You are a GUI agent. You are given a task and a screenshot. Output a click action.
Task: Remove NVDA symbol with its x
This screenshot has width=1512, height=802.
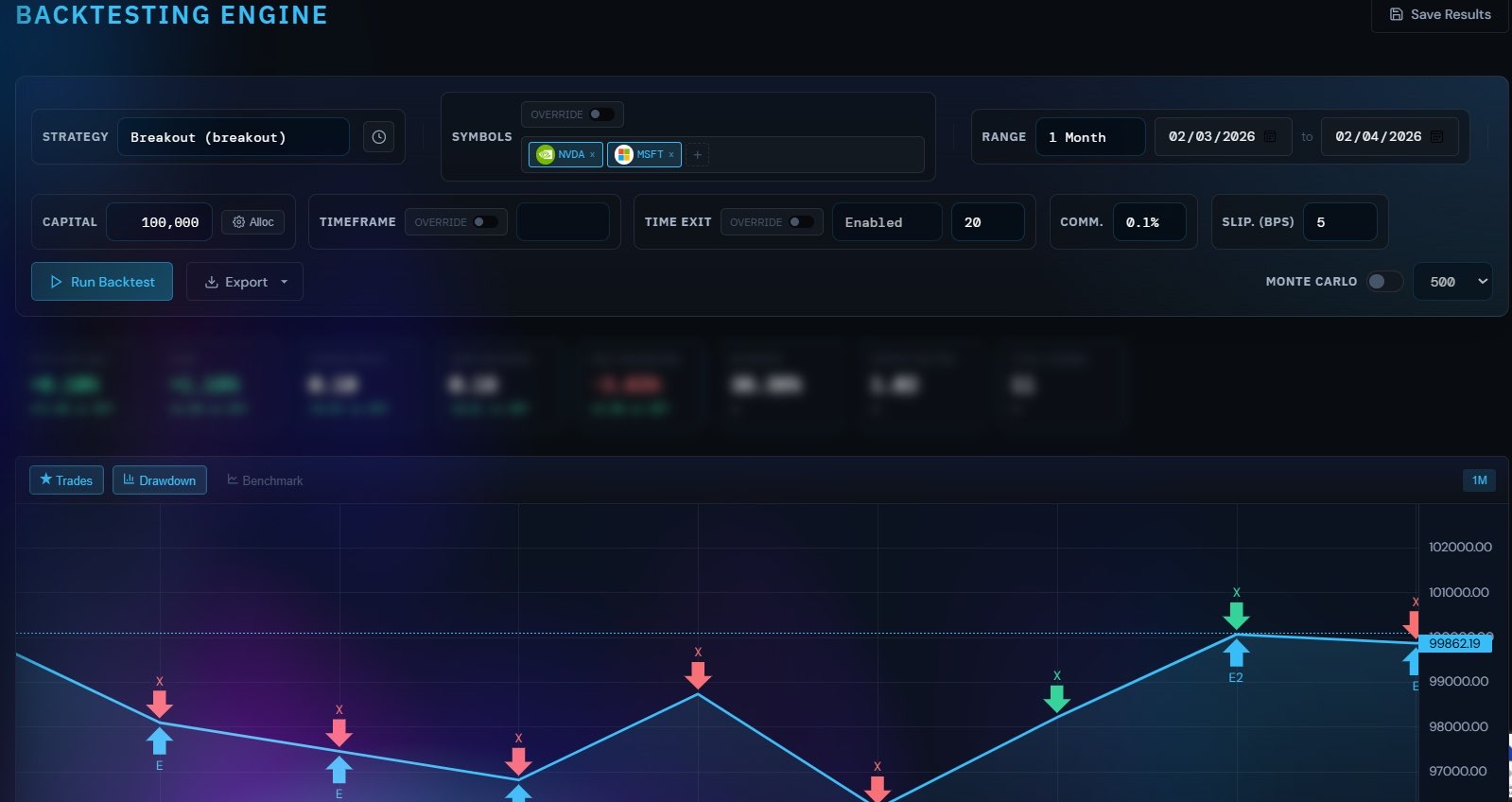tap(593, 155)
